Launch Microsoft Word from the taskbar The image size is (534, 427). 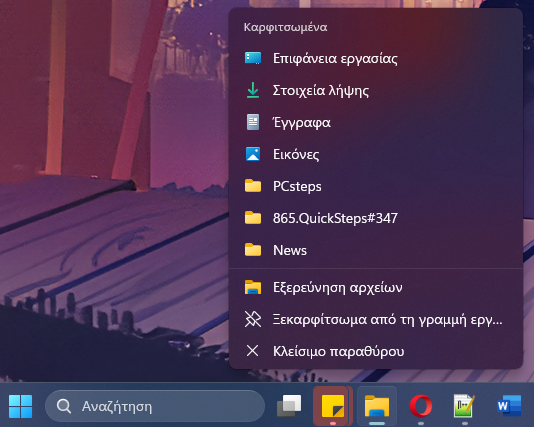click(509, 406)
